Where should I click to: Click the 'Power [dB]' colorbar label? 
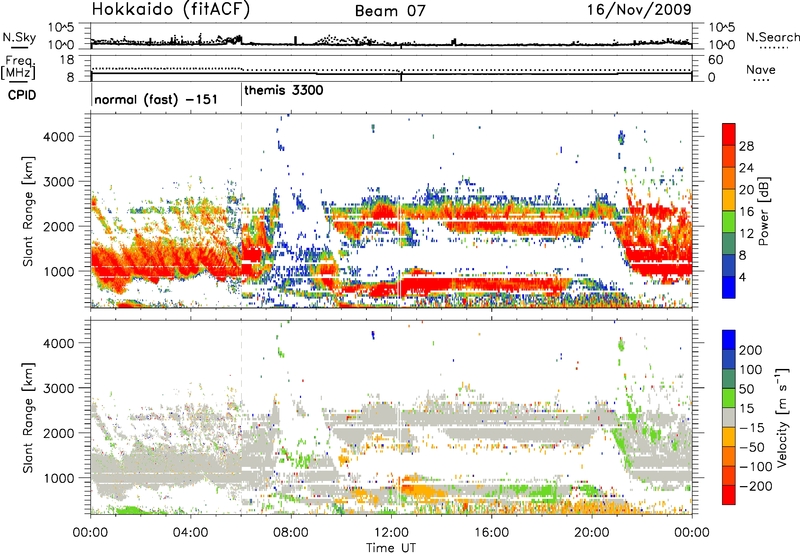click(763, 211)
